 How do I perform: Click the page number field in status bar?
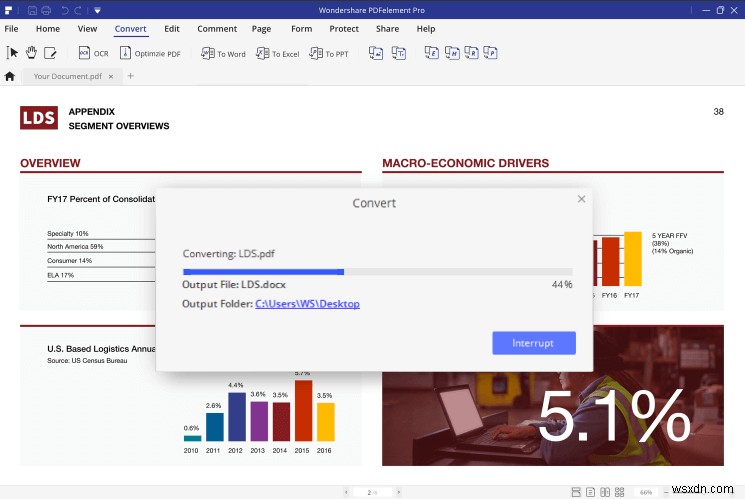(371, 492)
